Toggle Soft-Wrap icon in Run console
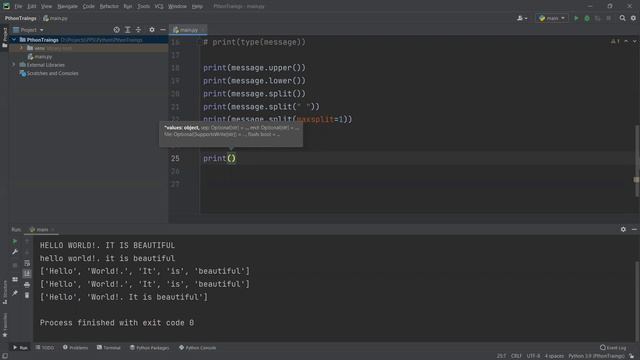 coord(27,263)
